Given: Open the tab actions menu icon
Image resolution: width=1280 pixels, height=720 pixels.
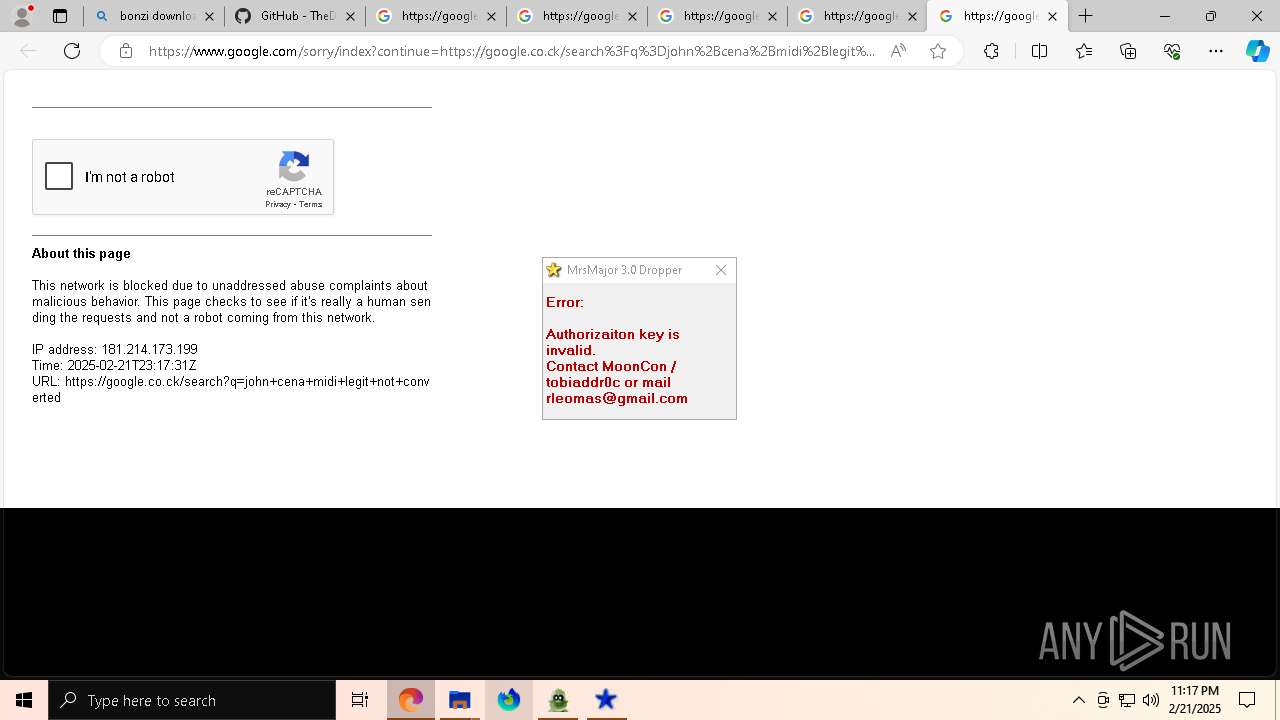Looking at the screenshot, I should 60,16.
